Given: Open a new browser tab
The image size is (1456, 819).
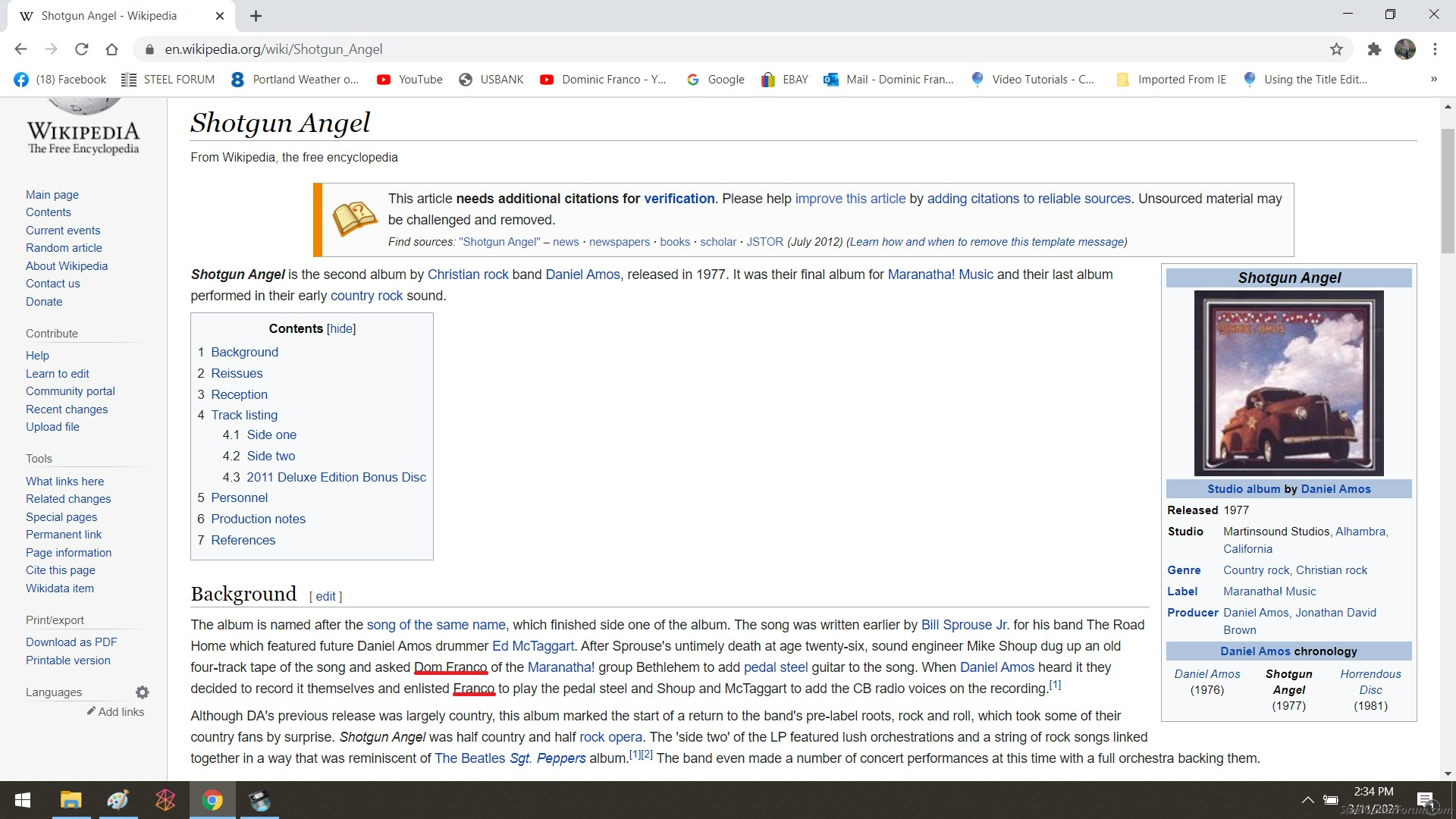Looking at the screenshot, I should click(x=256, y=16).
